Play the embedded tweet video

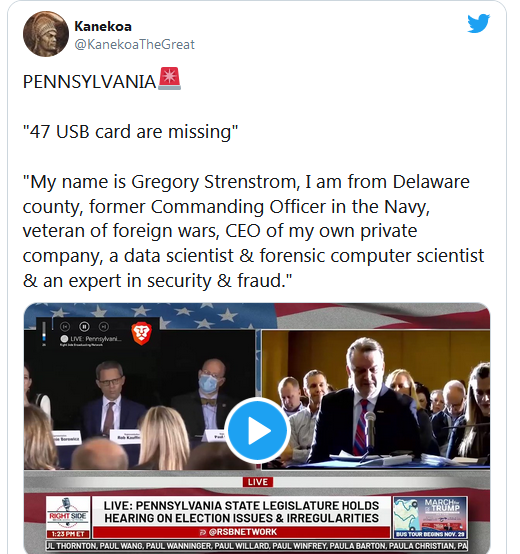click(x=258, y=430)
